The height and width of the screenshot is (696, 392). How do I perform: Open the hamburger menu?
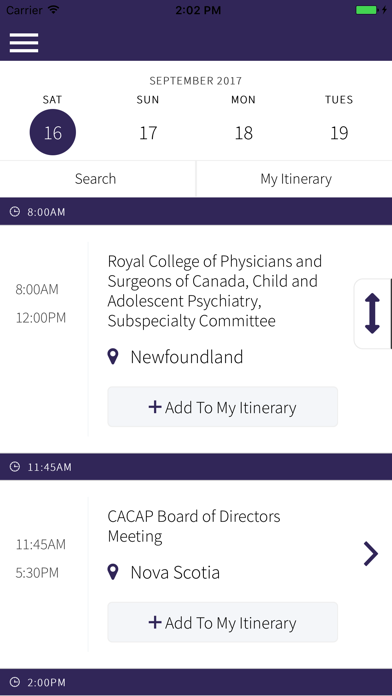pyautogui.click(x=24, y=43)
